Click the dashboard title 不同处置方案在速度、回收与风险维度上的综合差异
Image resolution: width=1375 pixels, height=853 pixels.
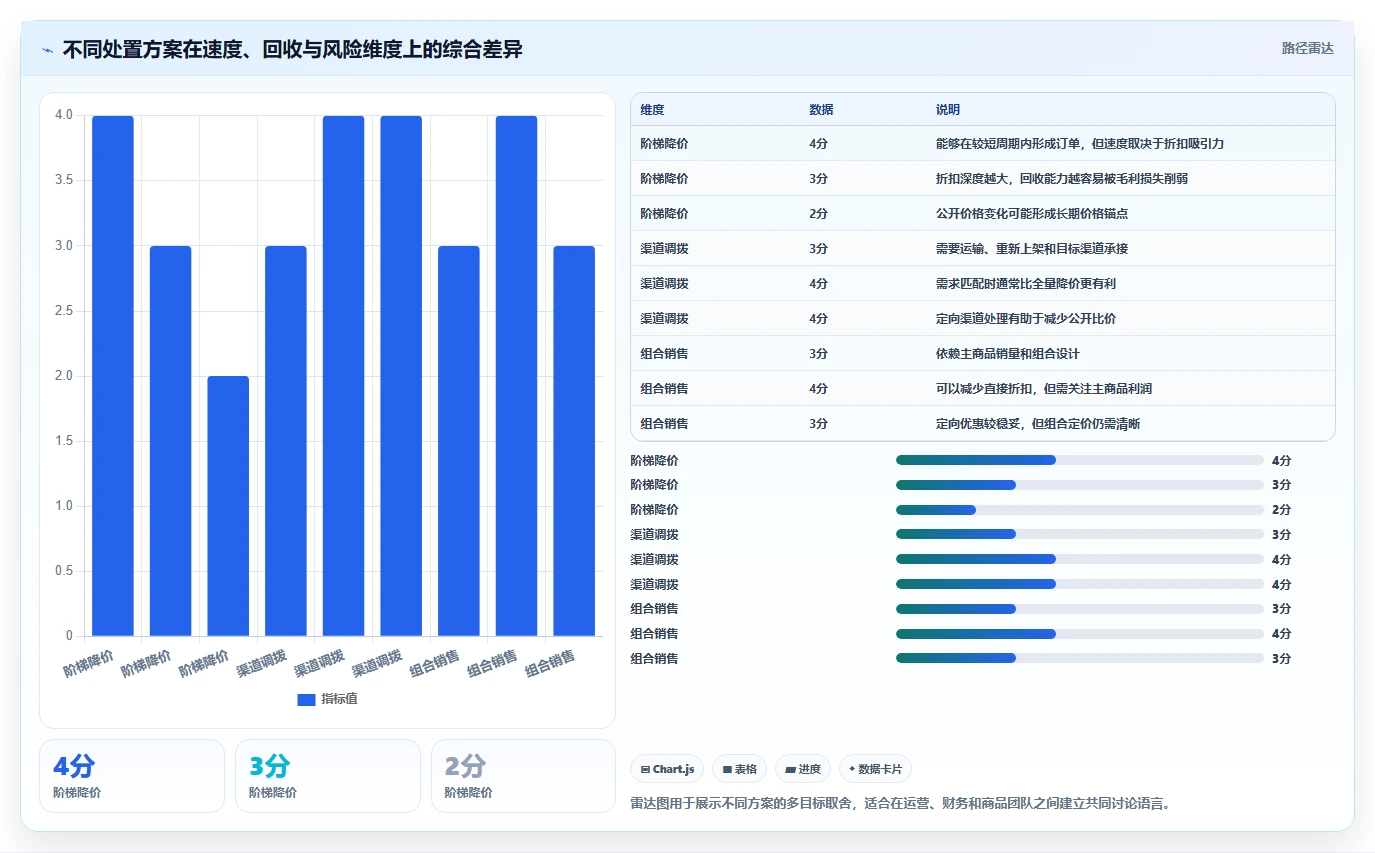tap(292, 49)
